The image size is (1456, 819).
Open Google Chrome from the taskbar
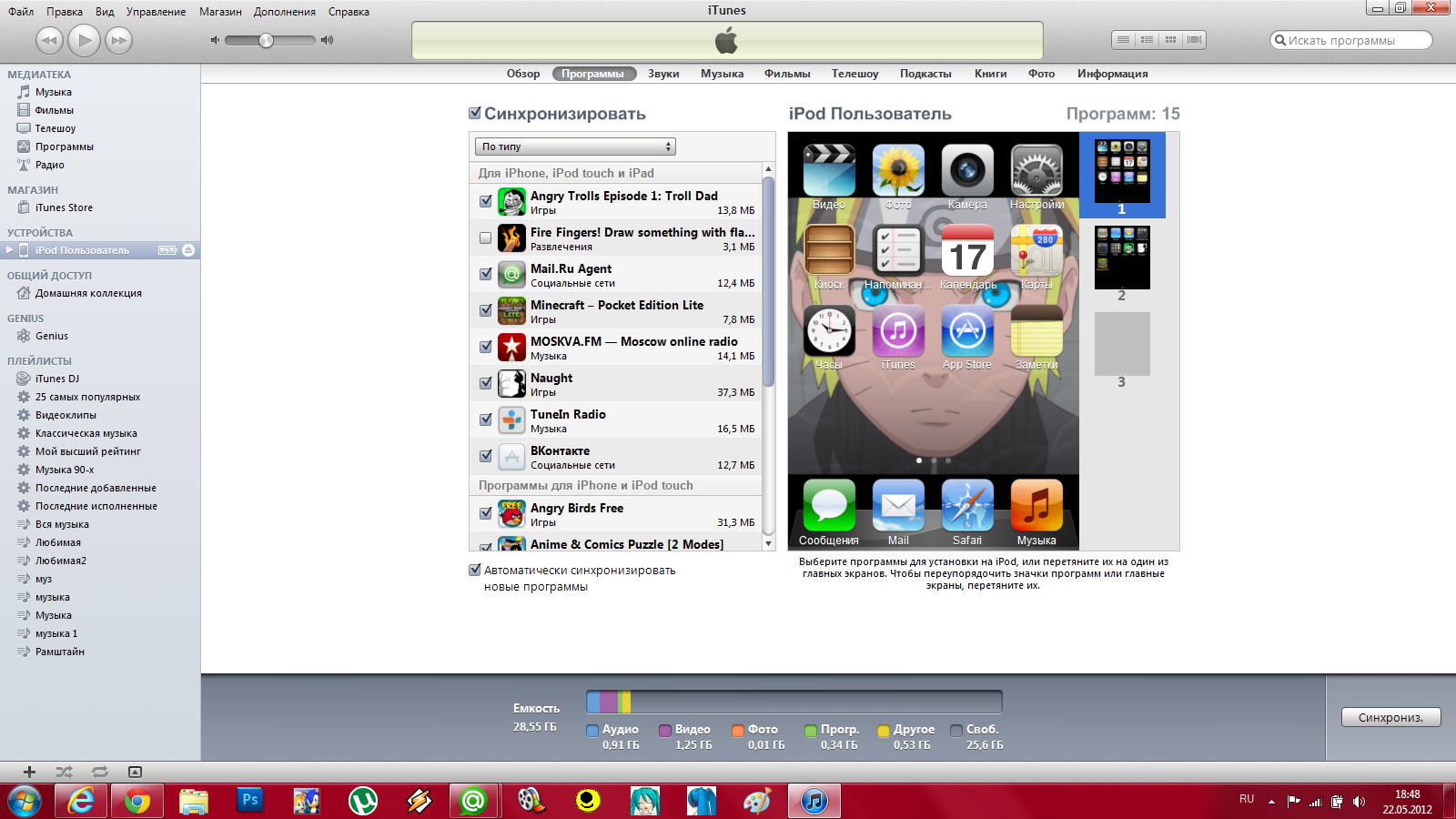tap(137, 801)
